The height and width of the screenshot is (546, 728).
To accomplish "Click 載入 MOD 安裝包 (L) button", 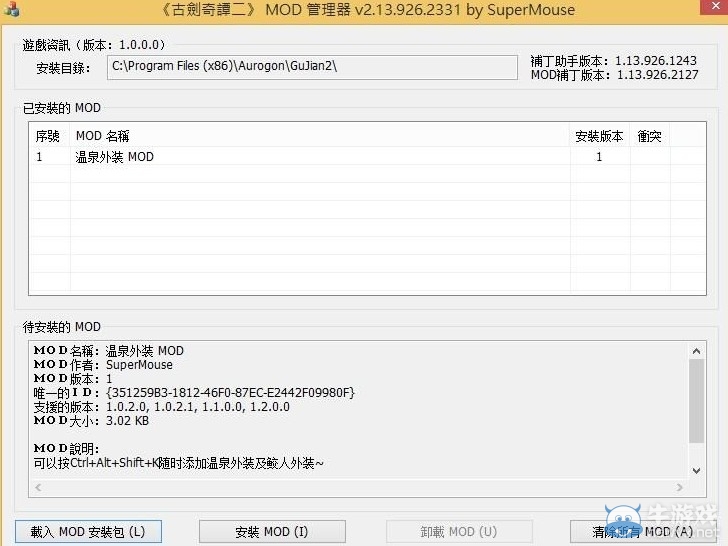I will (88, 531).
